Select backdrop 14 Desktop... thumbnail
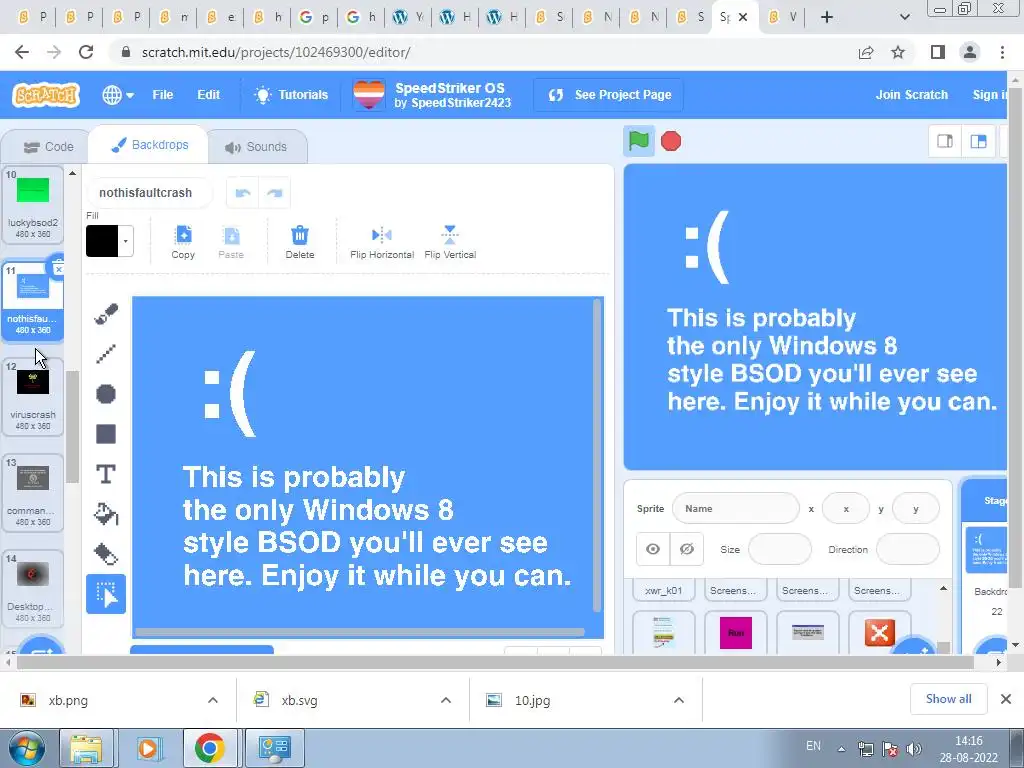 point(33,588)
